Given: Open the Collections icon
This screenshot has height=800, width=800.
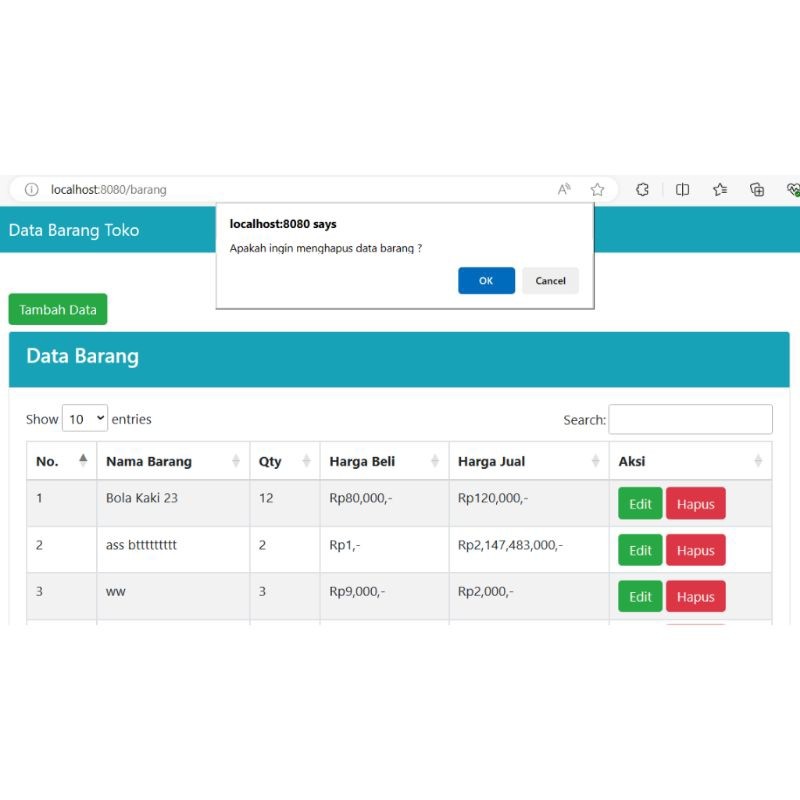Looking at the screenshot, I should click(757, 189).
